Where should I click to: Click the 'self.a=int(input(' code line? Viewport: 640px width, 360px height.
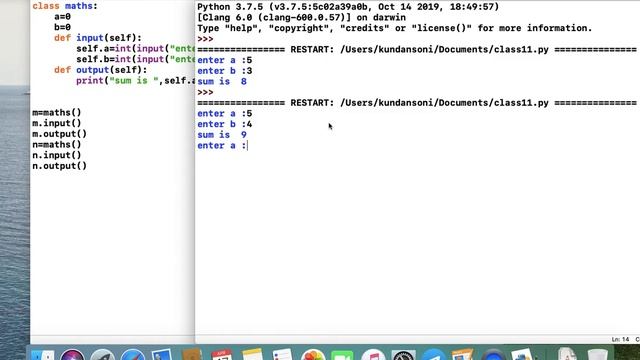[135, 49]
